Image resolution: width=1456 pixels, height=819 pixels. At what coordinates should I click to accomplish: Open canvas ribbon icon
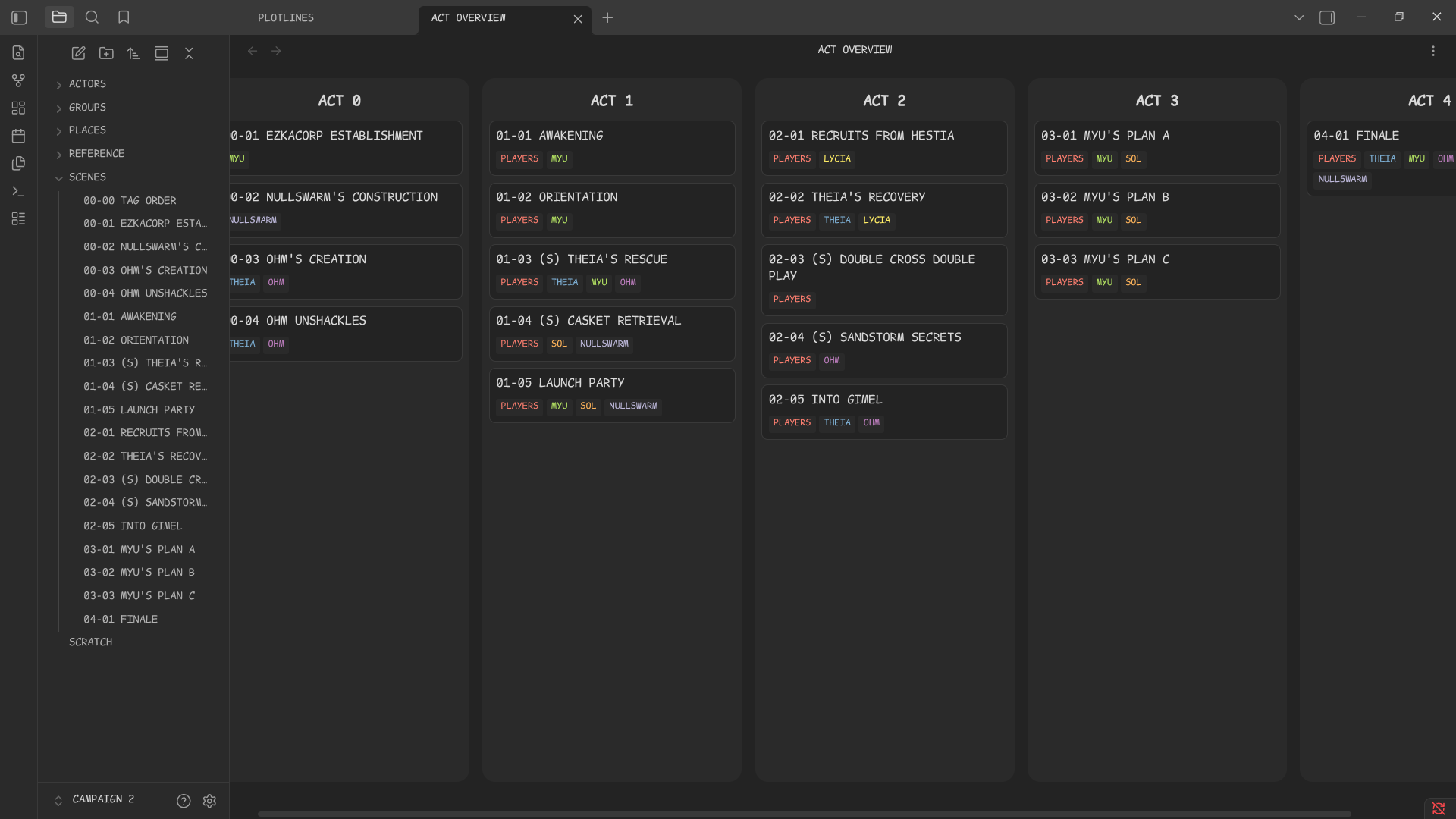pyautogui.click(x=19, y=108)
